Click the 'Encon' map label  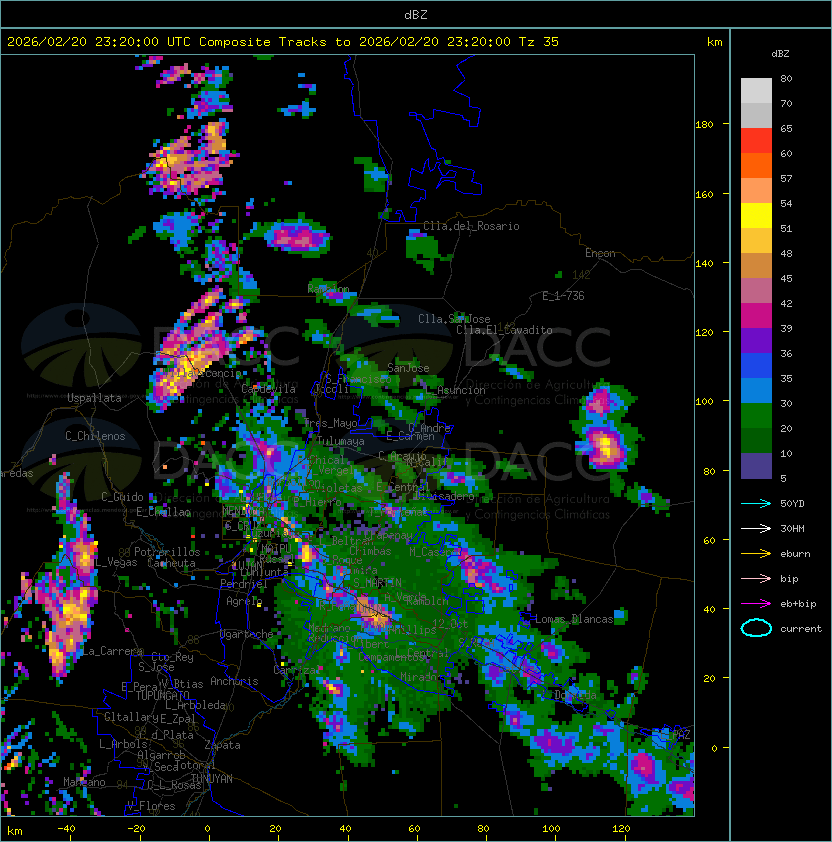click(600, 253)
